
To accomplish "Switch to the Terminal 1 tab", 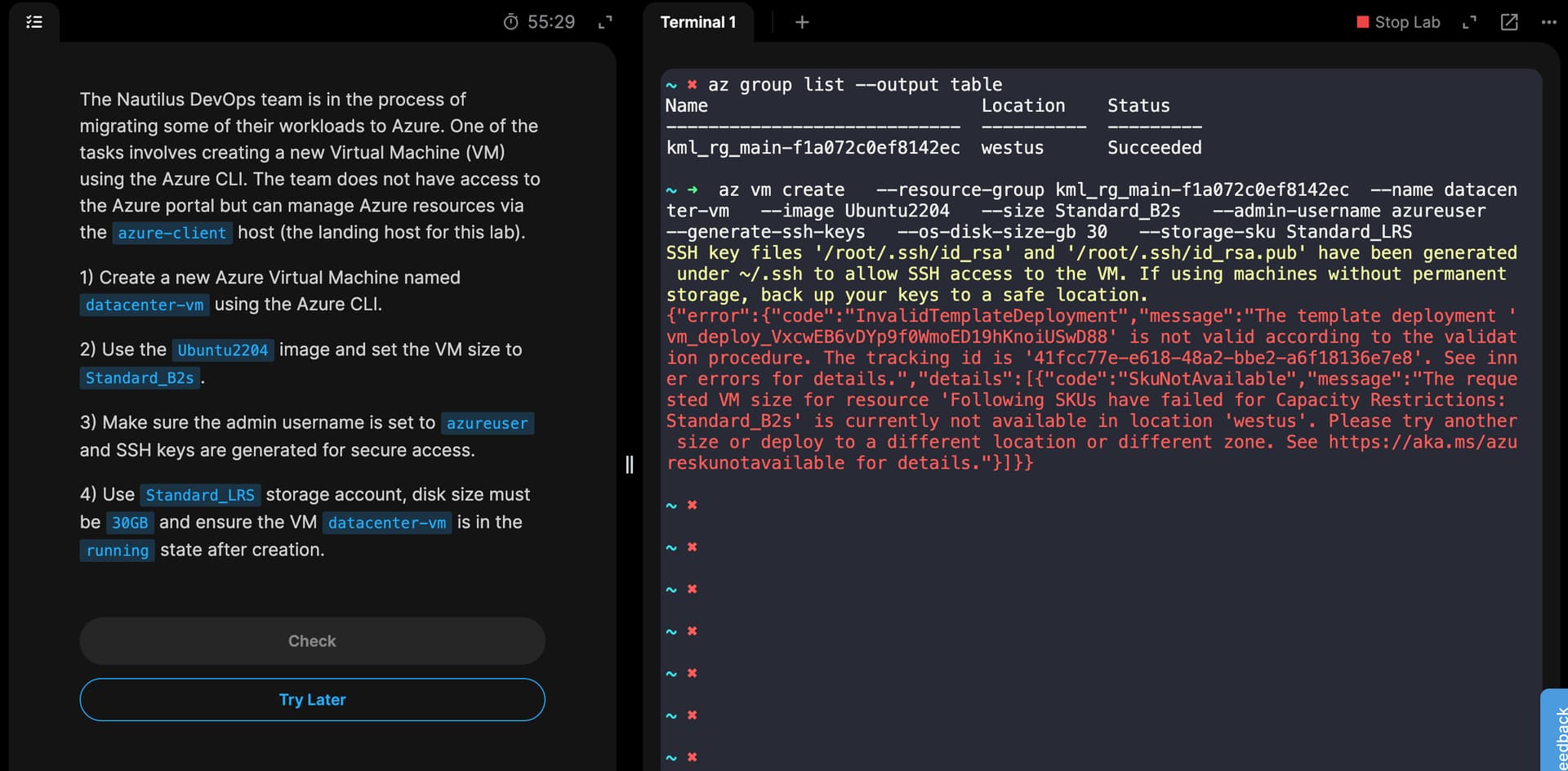I will pos(697,22).
